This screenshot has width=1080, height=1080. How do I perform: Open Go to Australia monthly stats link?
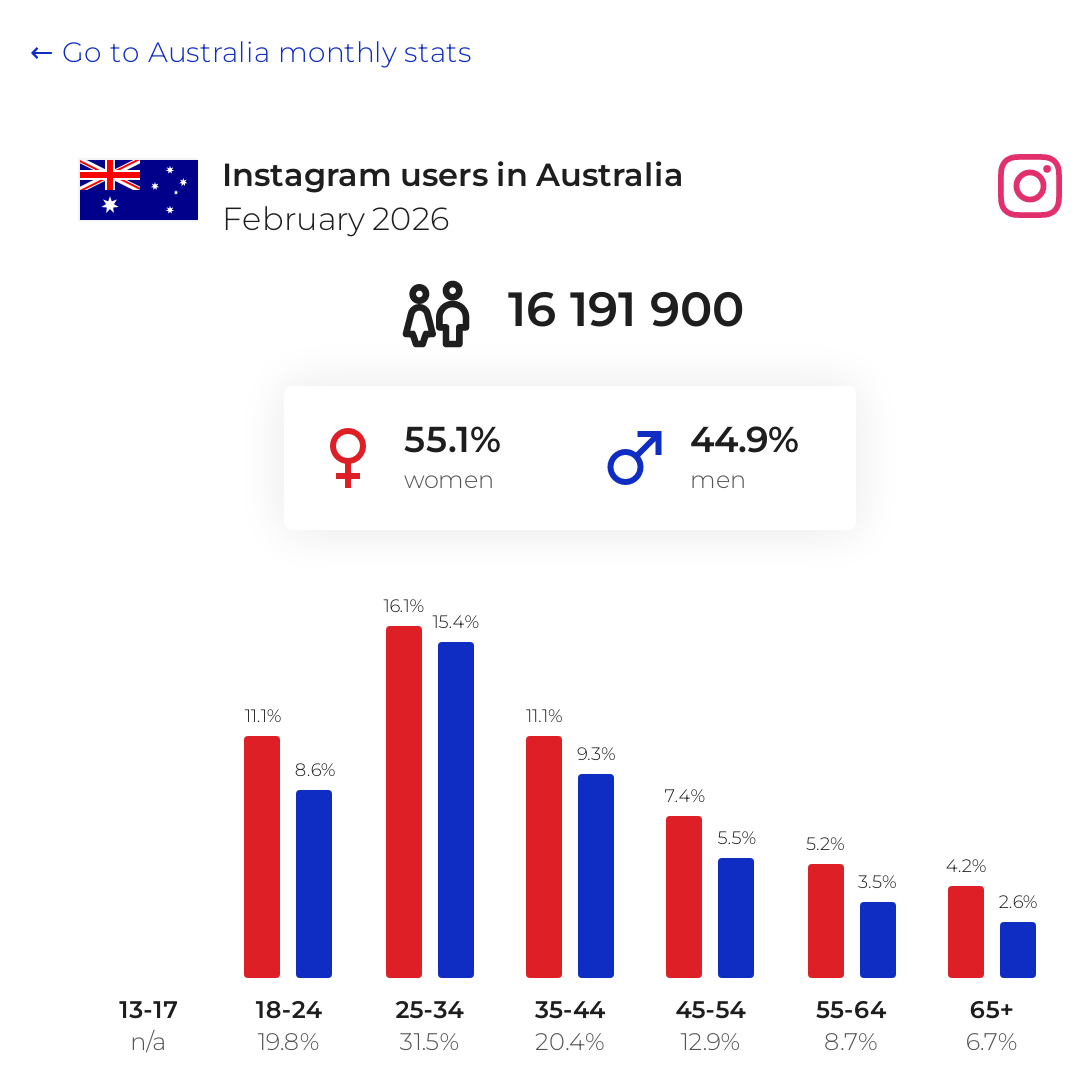pyautogui.click(x=251, y=52)
